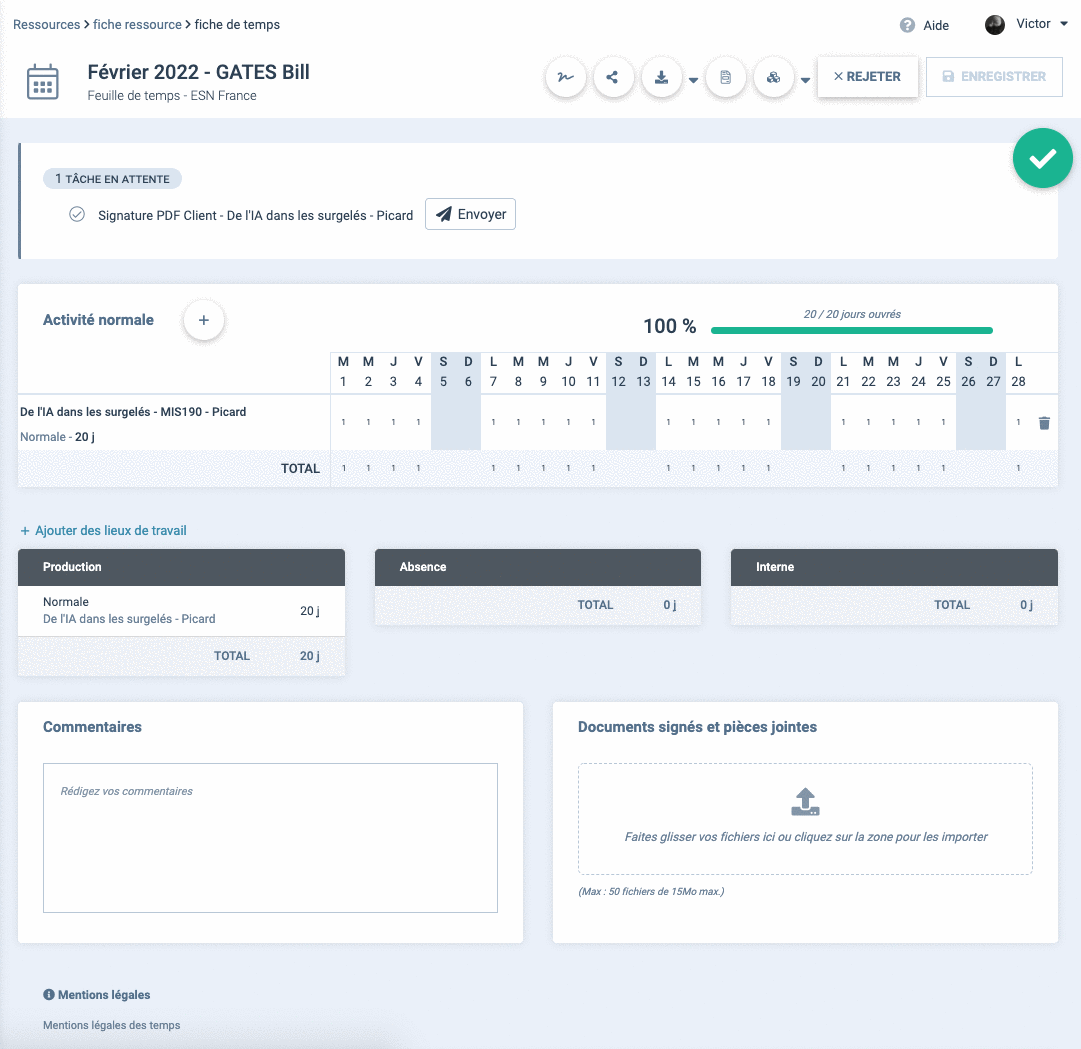Click the signature icon in toolbar
The height and width of the screenshot is (1049, 1081).
[566, 77]
